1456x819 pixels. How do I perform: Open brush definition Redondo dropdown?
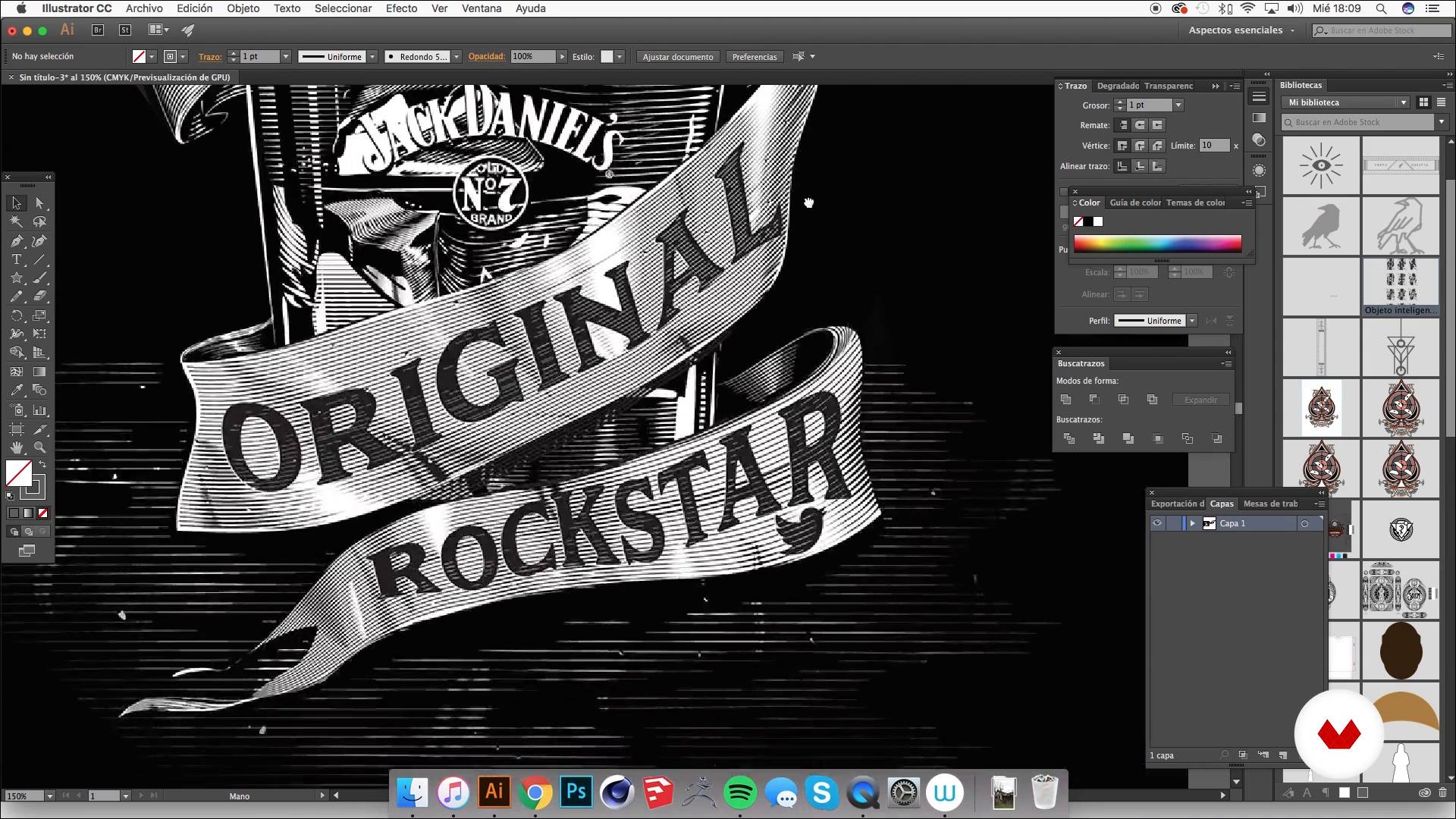coord(456,57)
